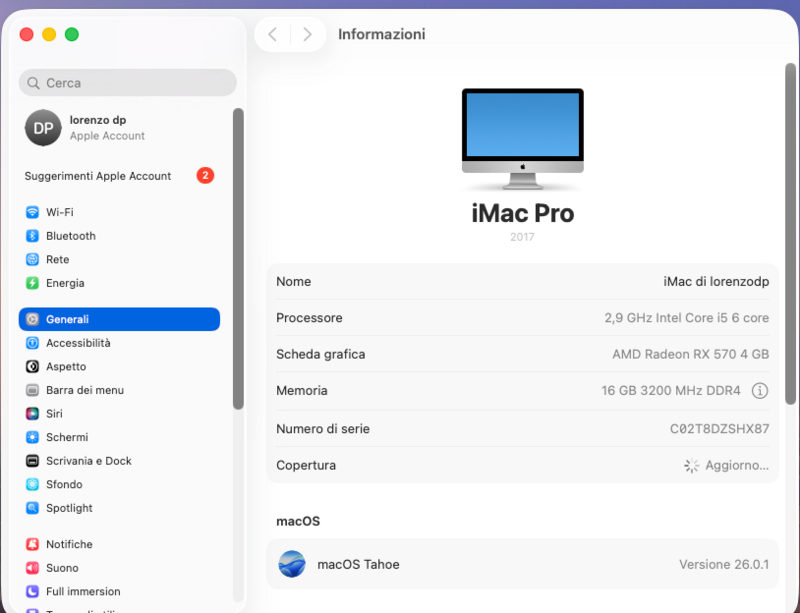Viewport: 800px width, 613px height.
Task: Click the memory info circle icon
Action: pyautogui.click(x=760, y=391)
